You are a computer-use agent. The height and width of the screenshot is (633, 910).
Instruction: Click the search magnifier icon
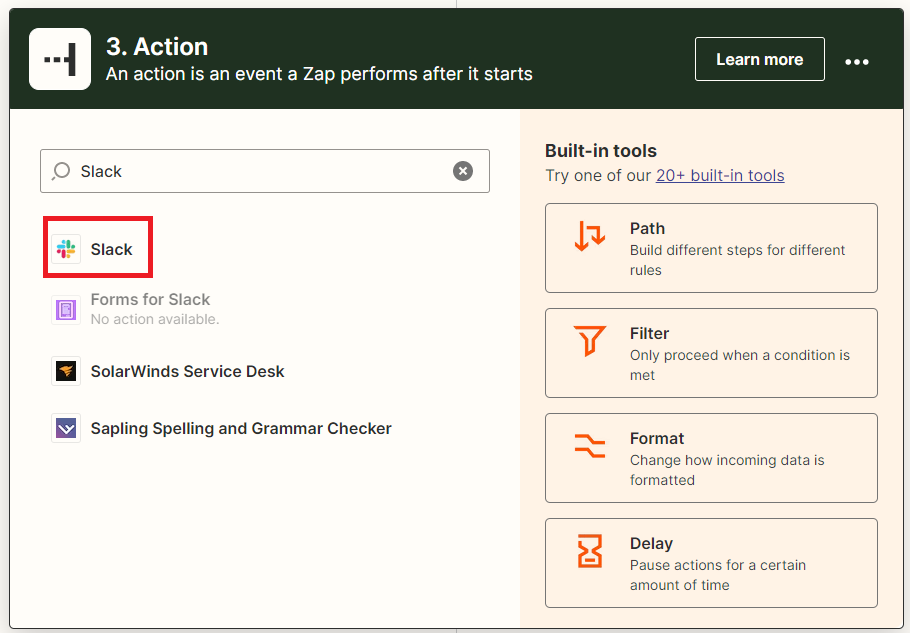[60, 171]
